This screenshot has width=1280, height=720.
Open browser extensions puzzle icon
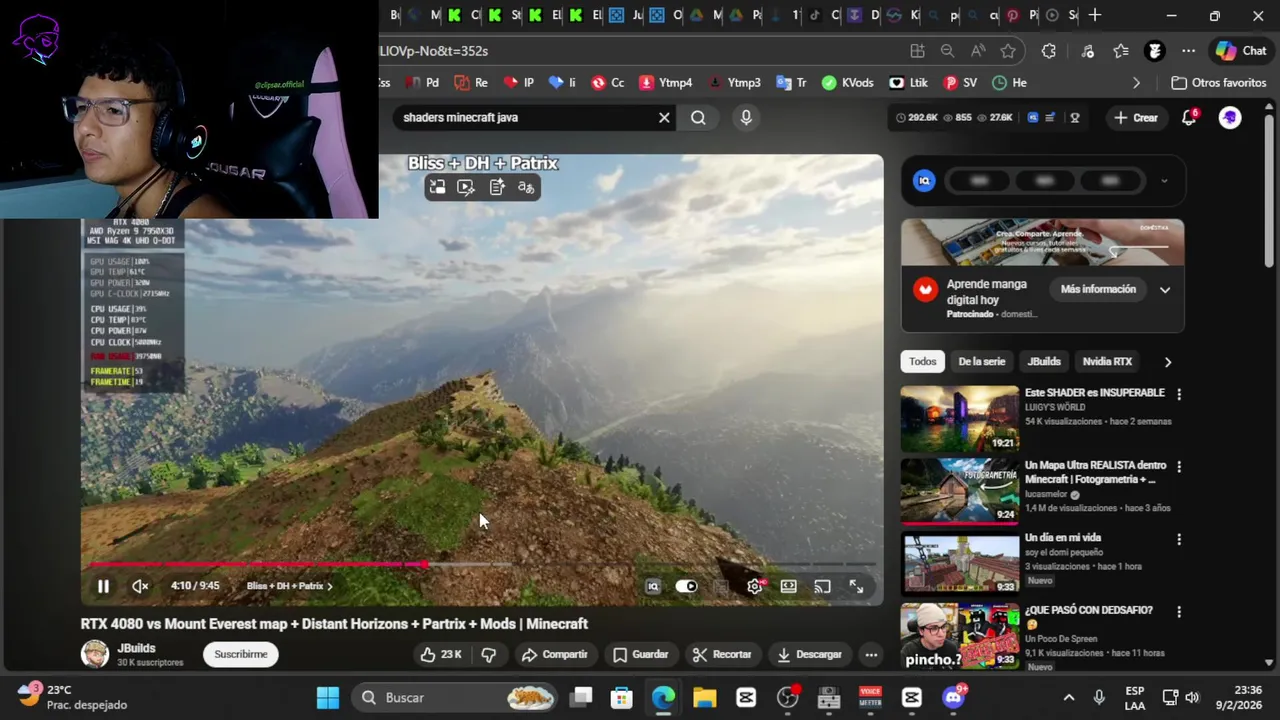[x=1048, y=51]
